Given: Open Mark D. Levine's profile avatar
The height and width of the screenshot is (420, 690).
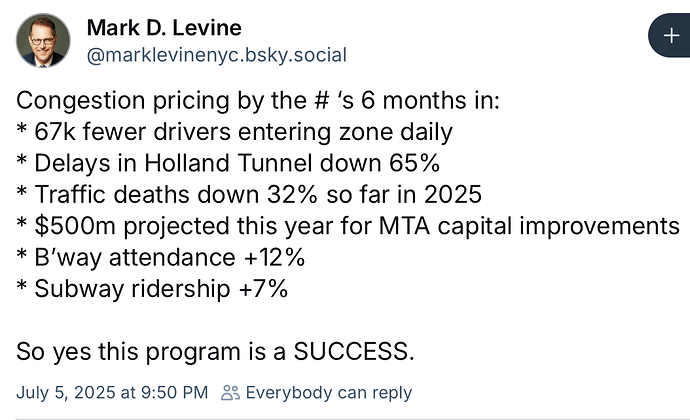Looking at the screenshot, I should [43, 41].
